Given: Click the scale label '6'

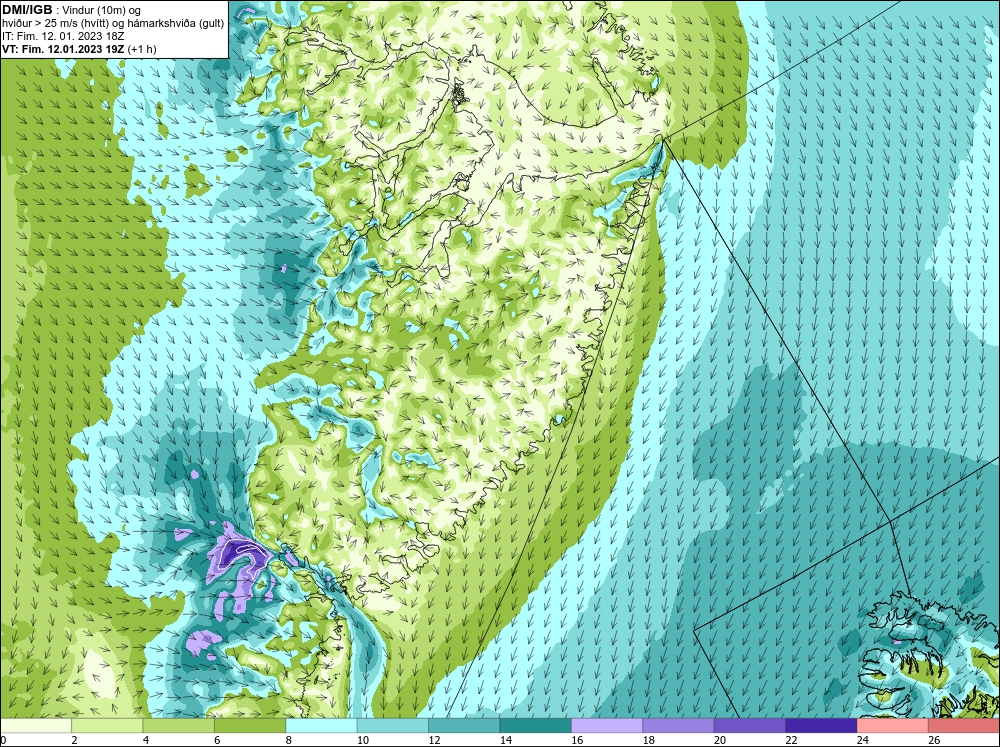Looking at the screenshot, I should point(217,740).
